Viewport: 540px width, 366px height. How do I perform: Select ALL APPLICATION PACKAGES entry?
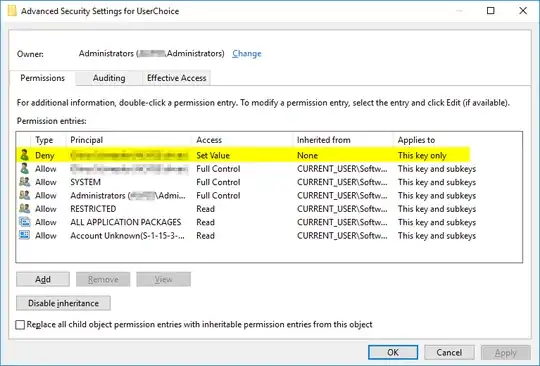click(247, 222)
